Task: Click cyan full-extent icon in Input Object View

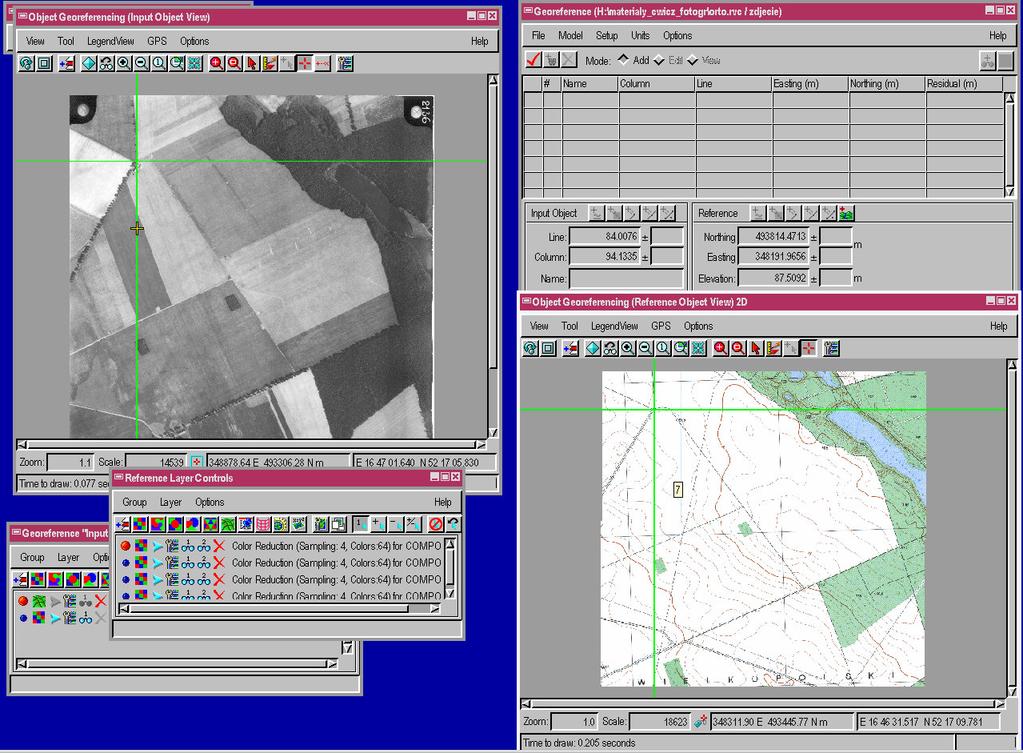Action: coord(194,63)
